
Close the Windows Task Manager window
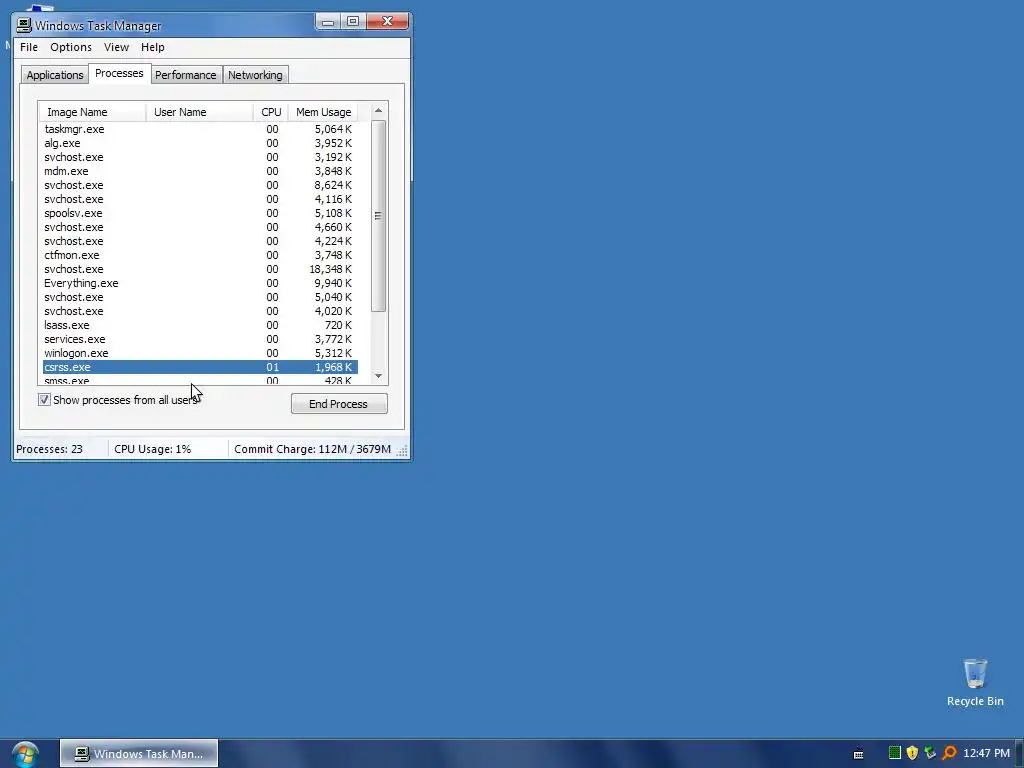(x=387, y=22)
